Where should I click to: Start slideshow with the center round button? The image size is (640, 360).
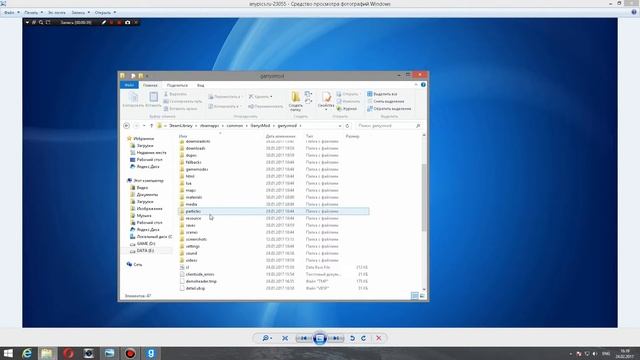pos(320,338)
